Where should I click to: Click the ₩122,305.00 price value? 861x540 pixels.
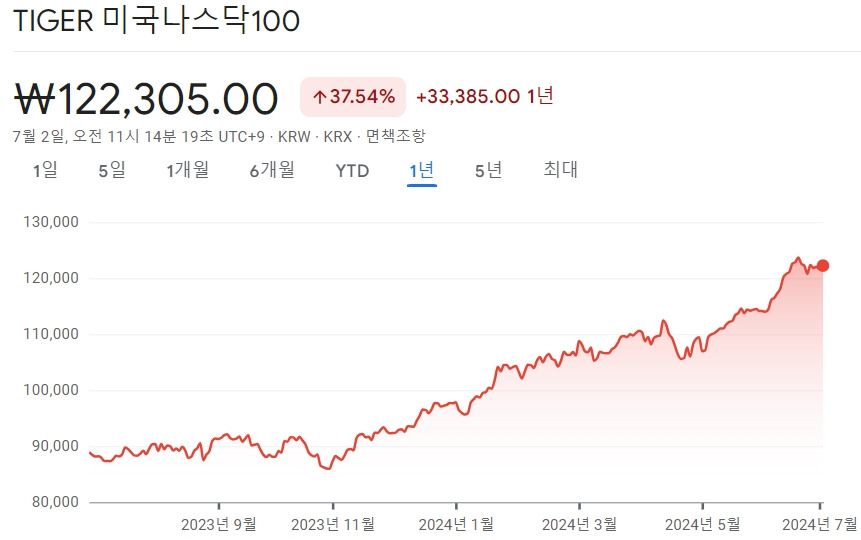coord(146,99)
